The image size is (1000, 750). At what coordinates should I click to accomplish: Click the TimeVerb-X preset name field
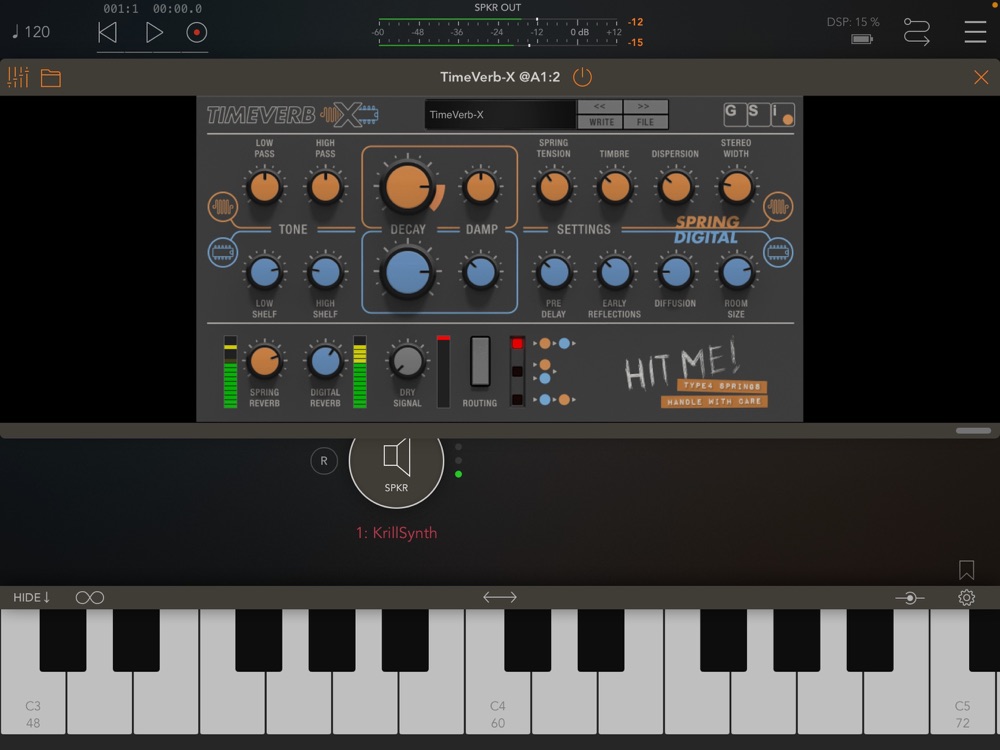tap(500, 115)
